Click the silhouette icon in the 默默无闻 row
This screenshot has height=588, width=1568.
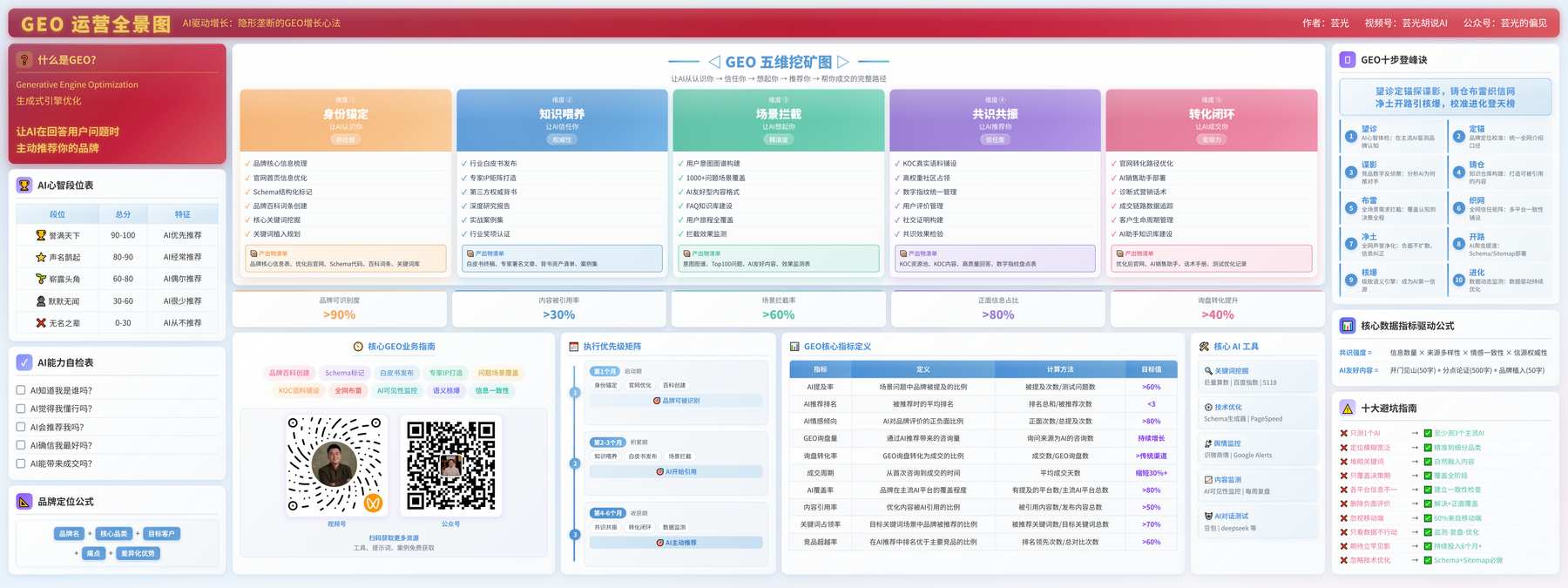point(41,301)
